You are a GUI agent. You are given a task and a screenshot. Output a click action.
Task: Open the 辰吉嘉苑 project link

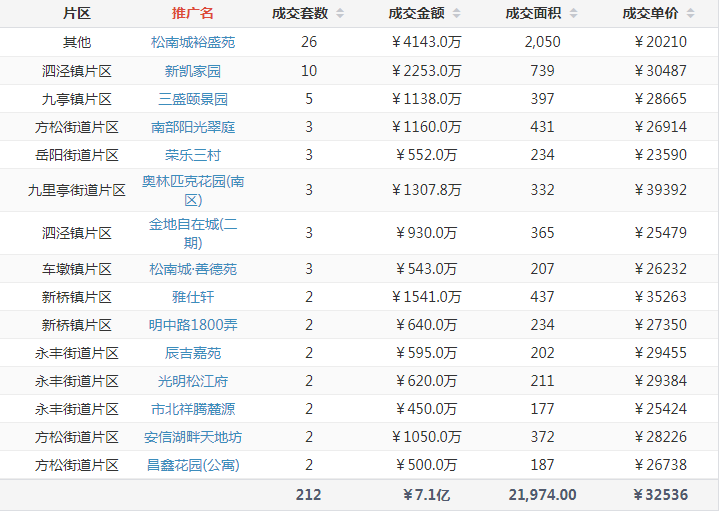[193, 353]
